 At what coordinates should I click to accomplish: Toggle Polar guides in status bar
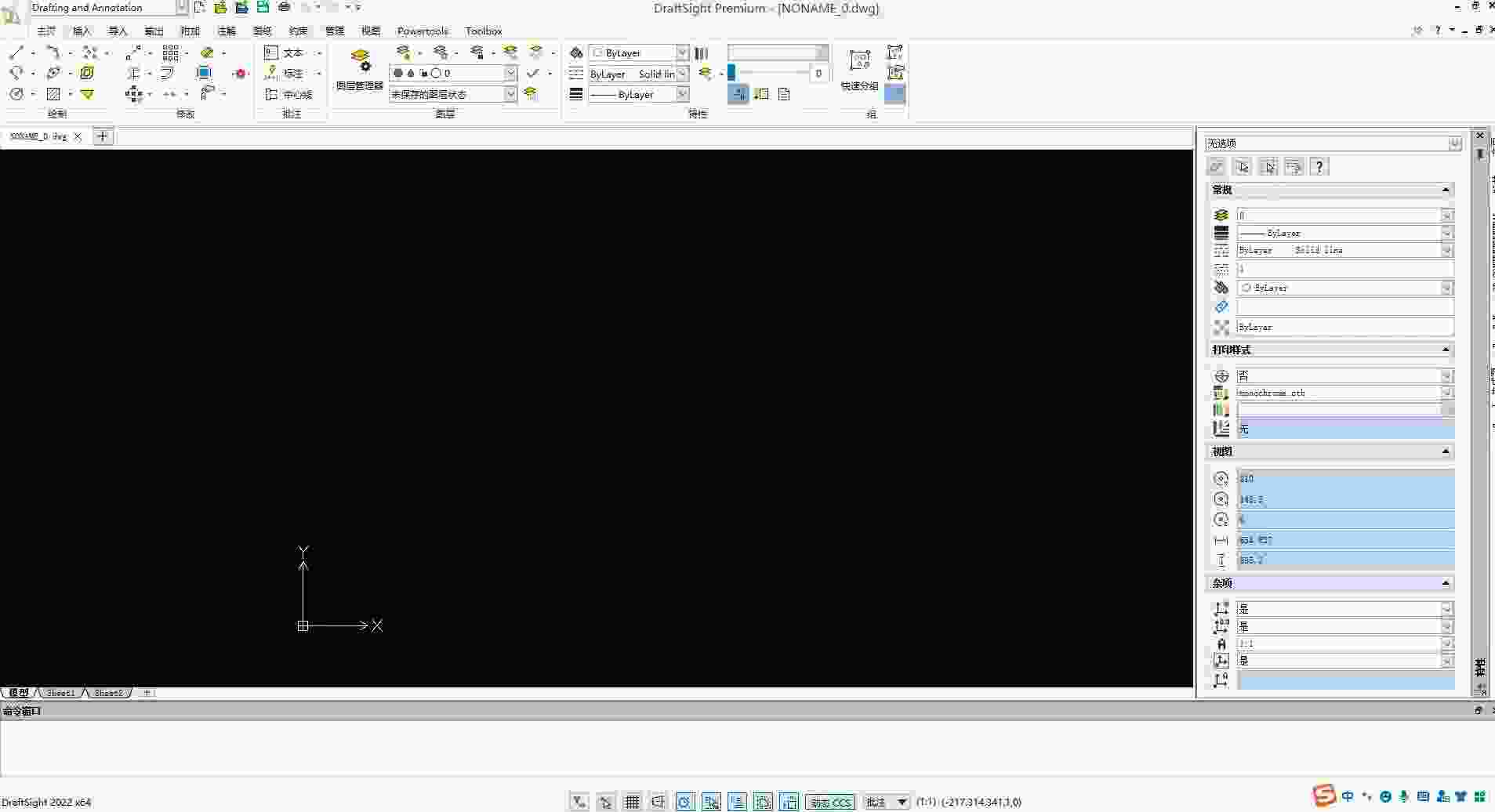point(684,802)
